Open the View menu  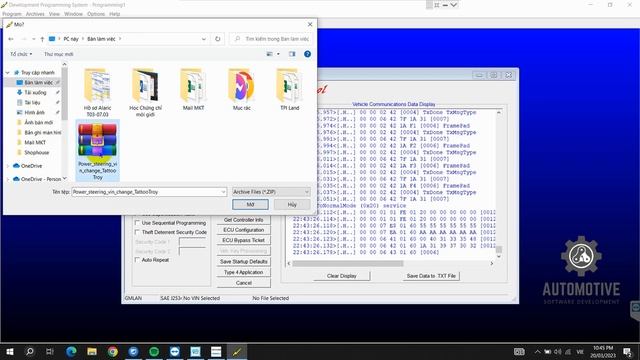tap(54, 14)
